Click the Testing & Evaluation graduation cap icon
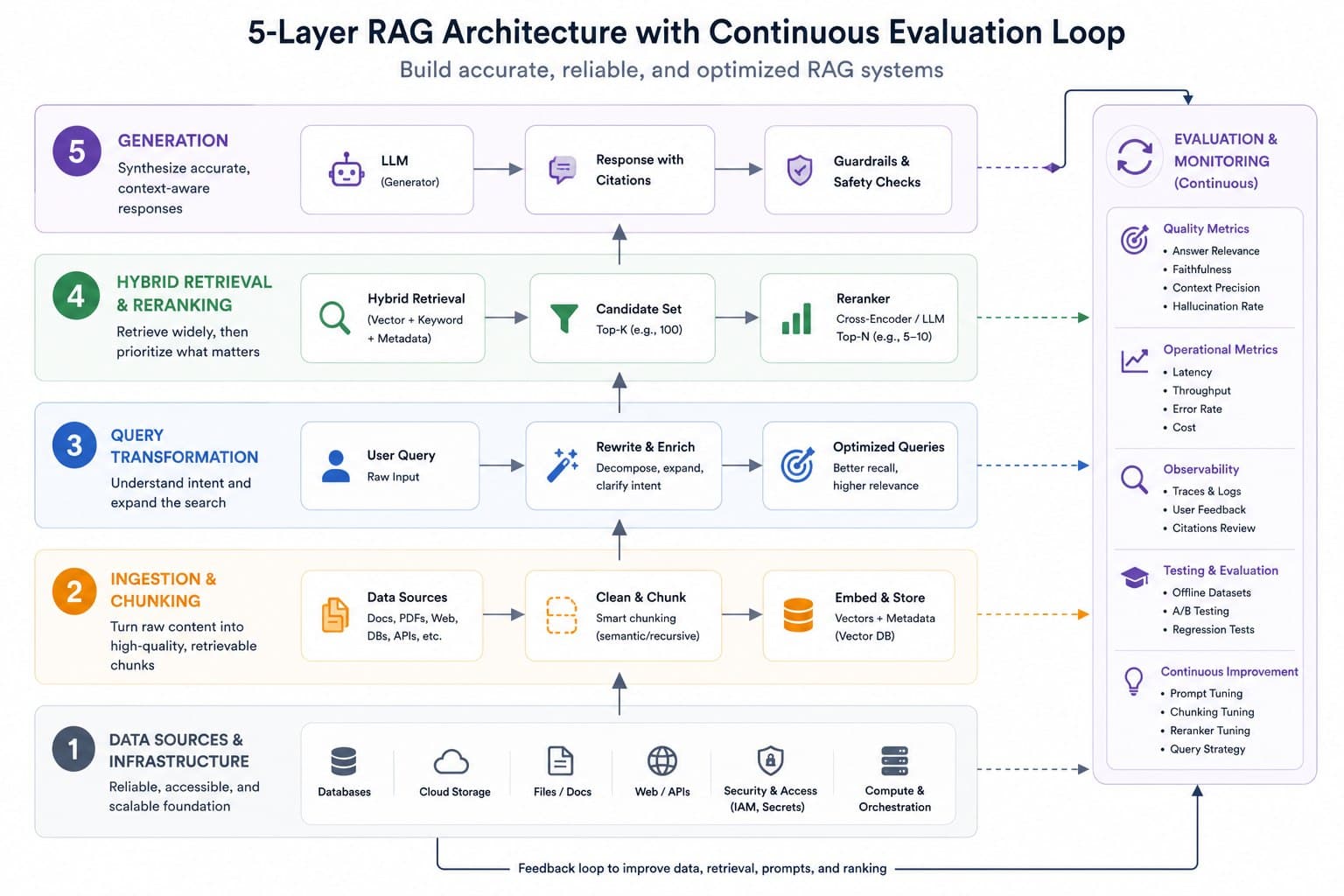The width and height of the screenshot is (1344, 896). coord(1135,577)
